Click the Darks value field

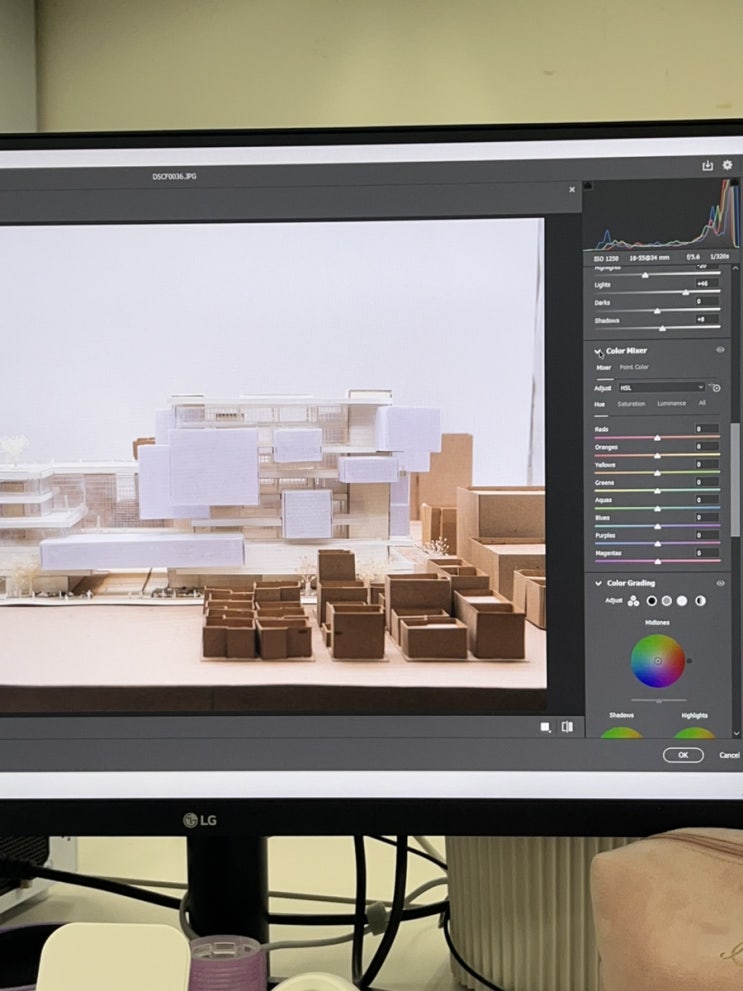point(706,301)
